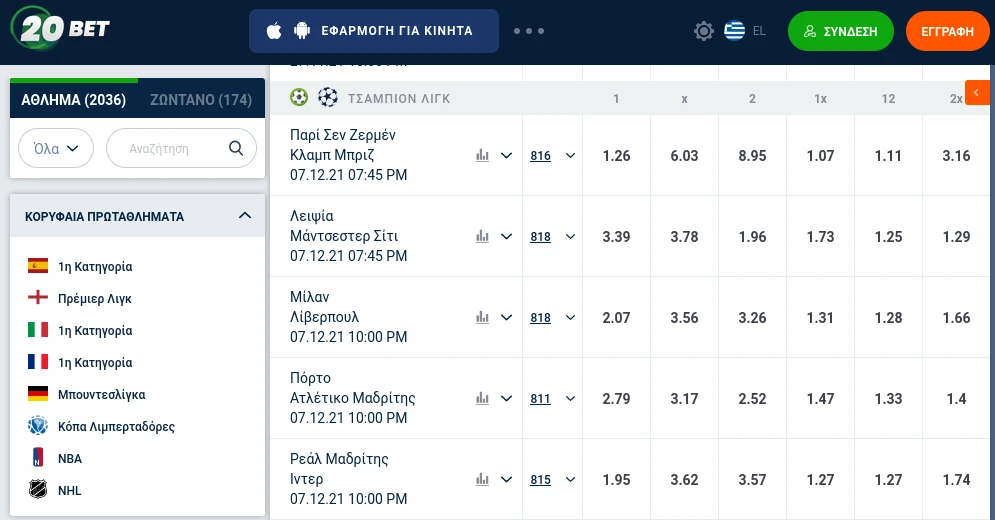Open statistics icon for Μίλαν vs Λίβερπουλ
The height and width of the screenshot is (520, 995).
point(483,317)
